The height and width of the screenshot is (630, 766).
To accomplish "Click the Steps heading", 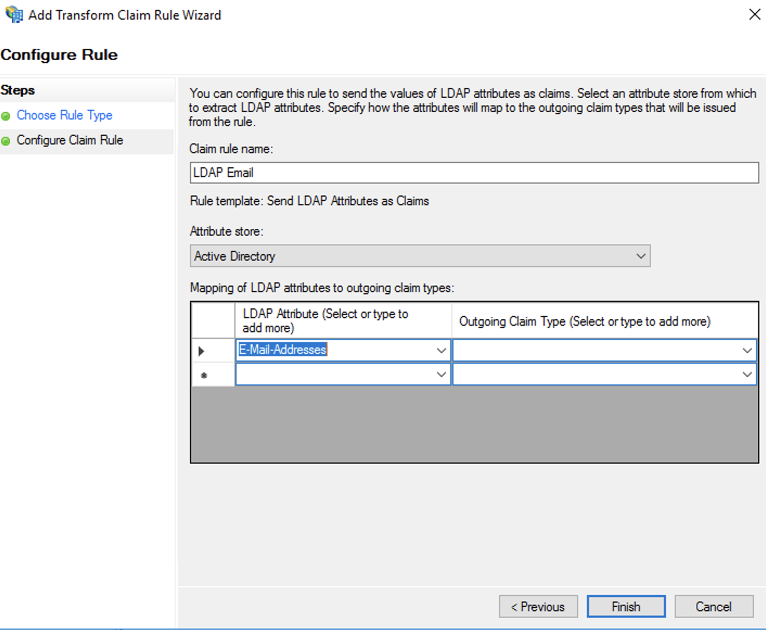I will tap(18, 90).
